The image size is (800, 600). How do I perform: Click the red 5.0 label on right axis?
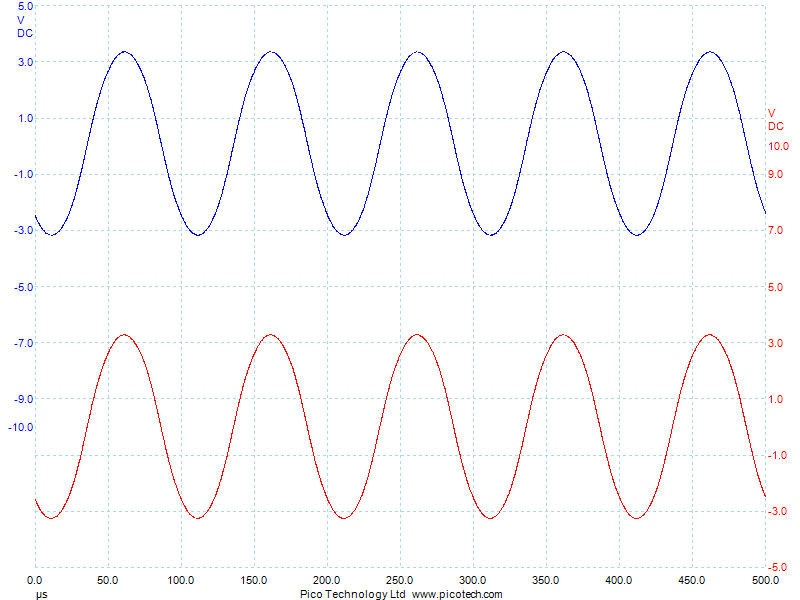click(x=776, y=287)
